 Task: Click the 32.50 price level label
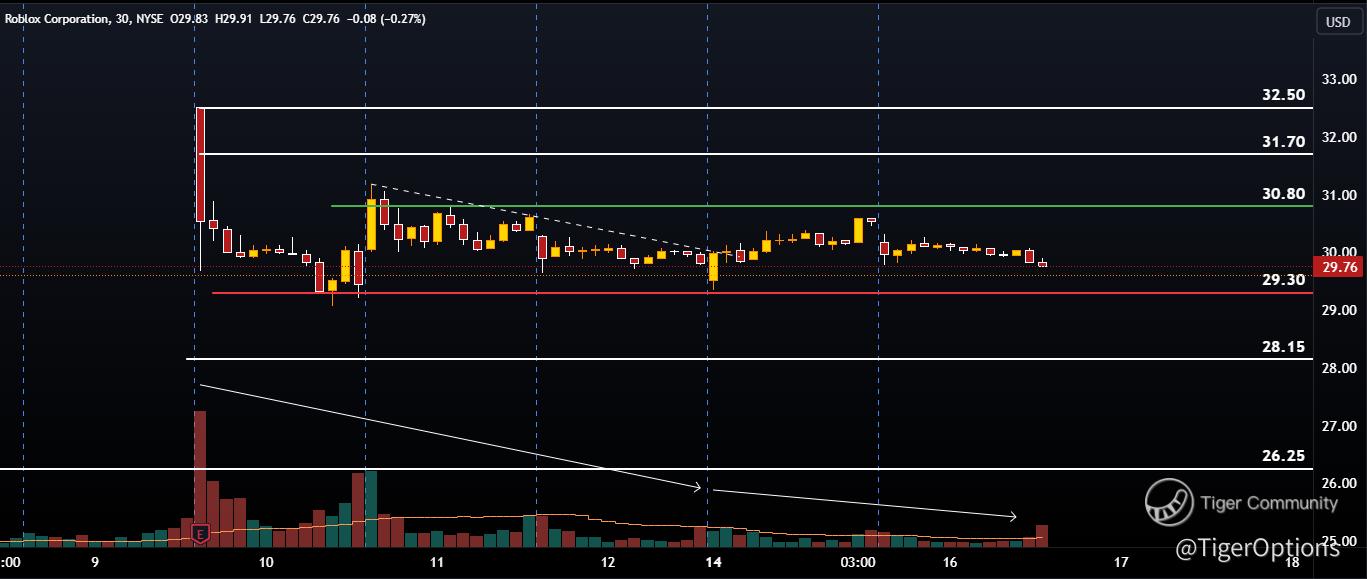pos(1283,95)
